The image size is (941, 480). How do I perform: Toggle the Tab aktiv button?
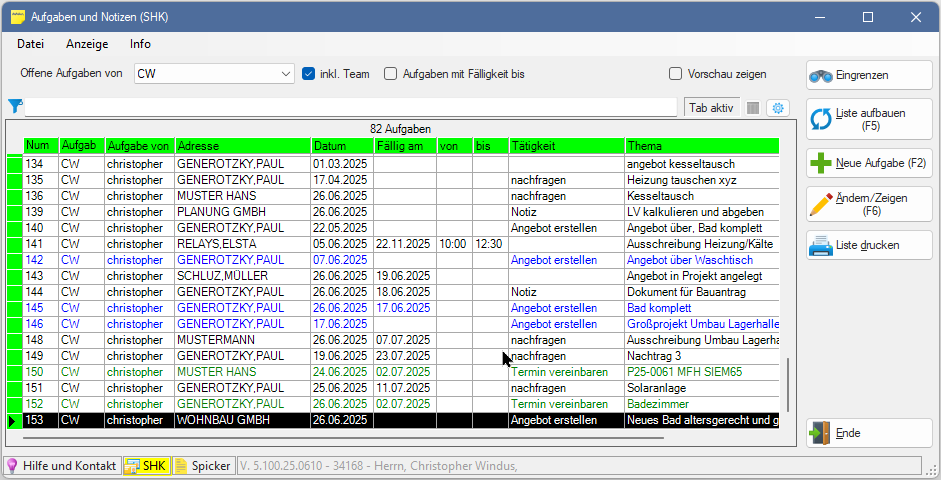pyautogui.click(x=712, y=108)
